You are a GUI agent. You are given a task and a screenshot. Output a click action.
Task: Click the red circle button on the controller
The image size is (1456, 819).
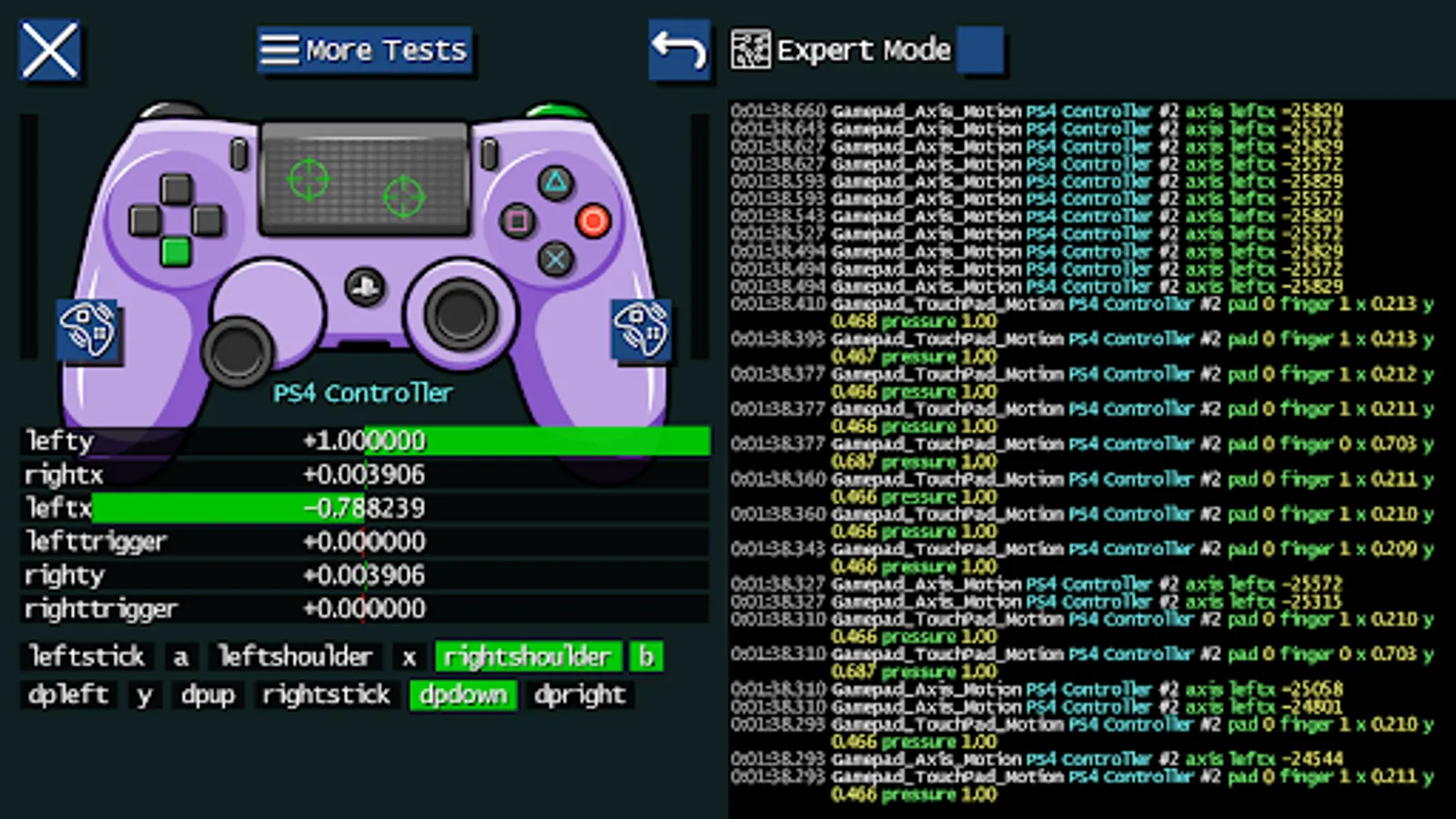(593, 220)
